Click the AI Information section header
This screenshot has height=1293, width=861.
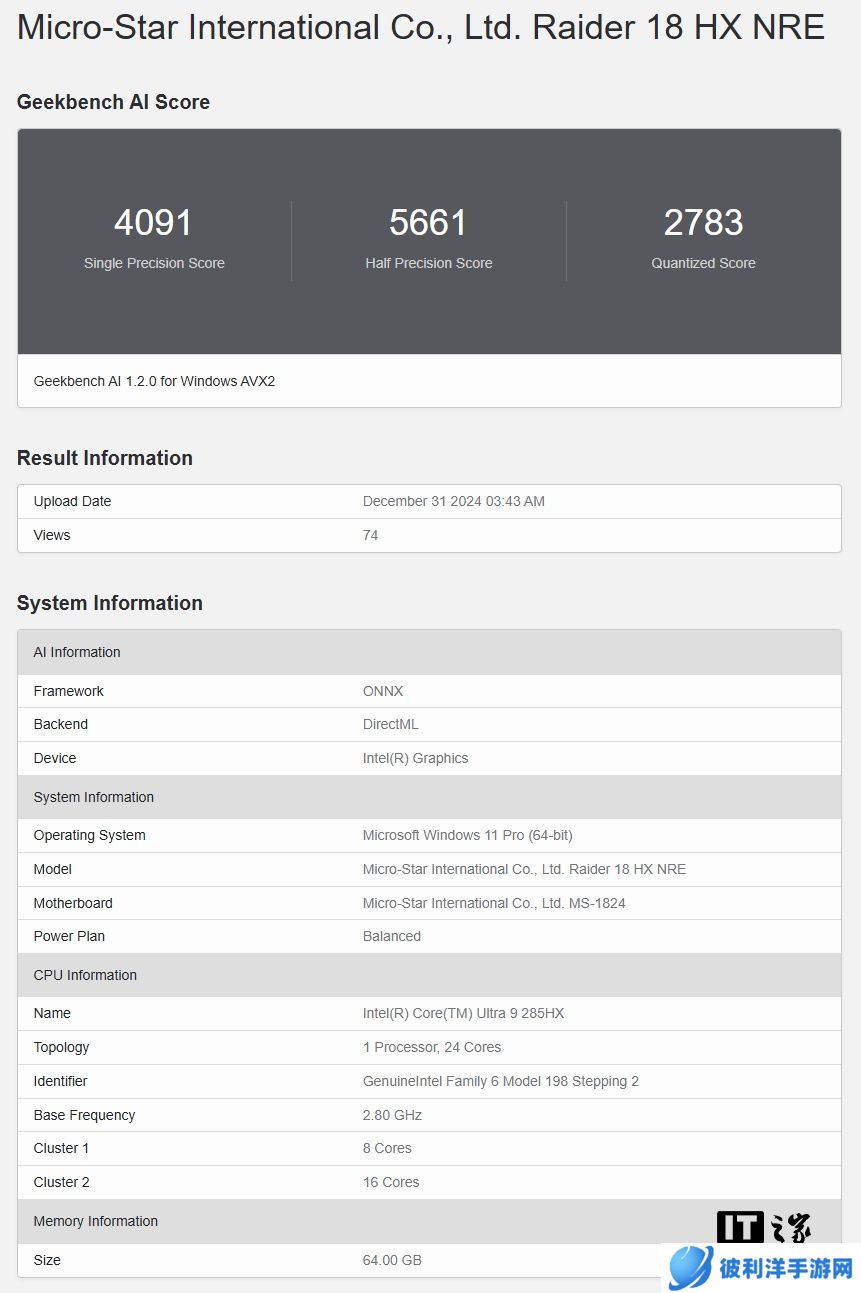(77, 652)
